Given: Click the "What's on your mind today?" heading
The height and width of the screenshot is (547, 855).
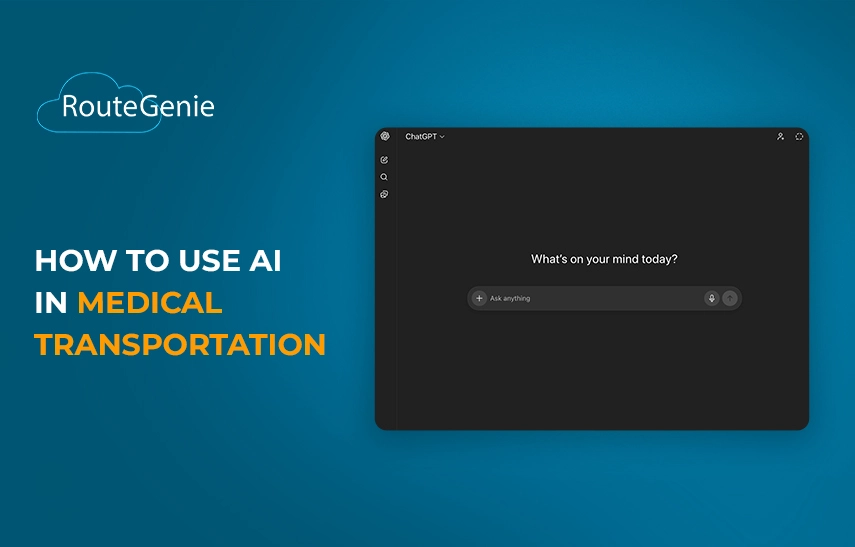Looking at the screenshot, I should [604, 259].
